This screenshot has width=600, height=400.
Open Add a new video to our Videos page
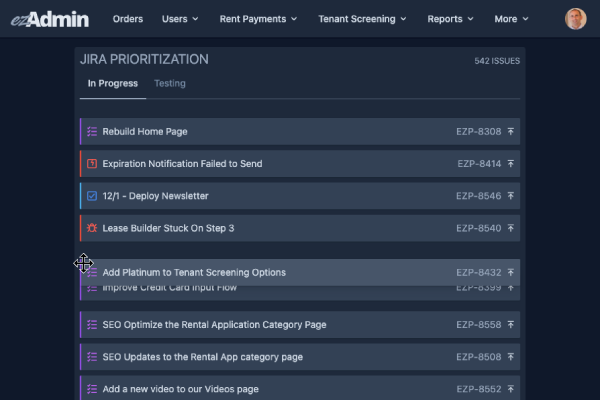tap(300, 388)
